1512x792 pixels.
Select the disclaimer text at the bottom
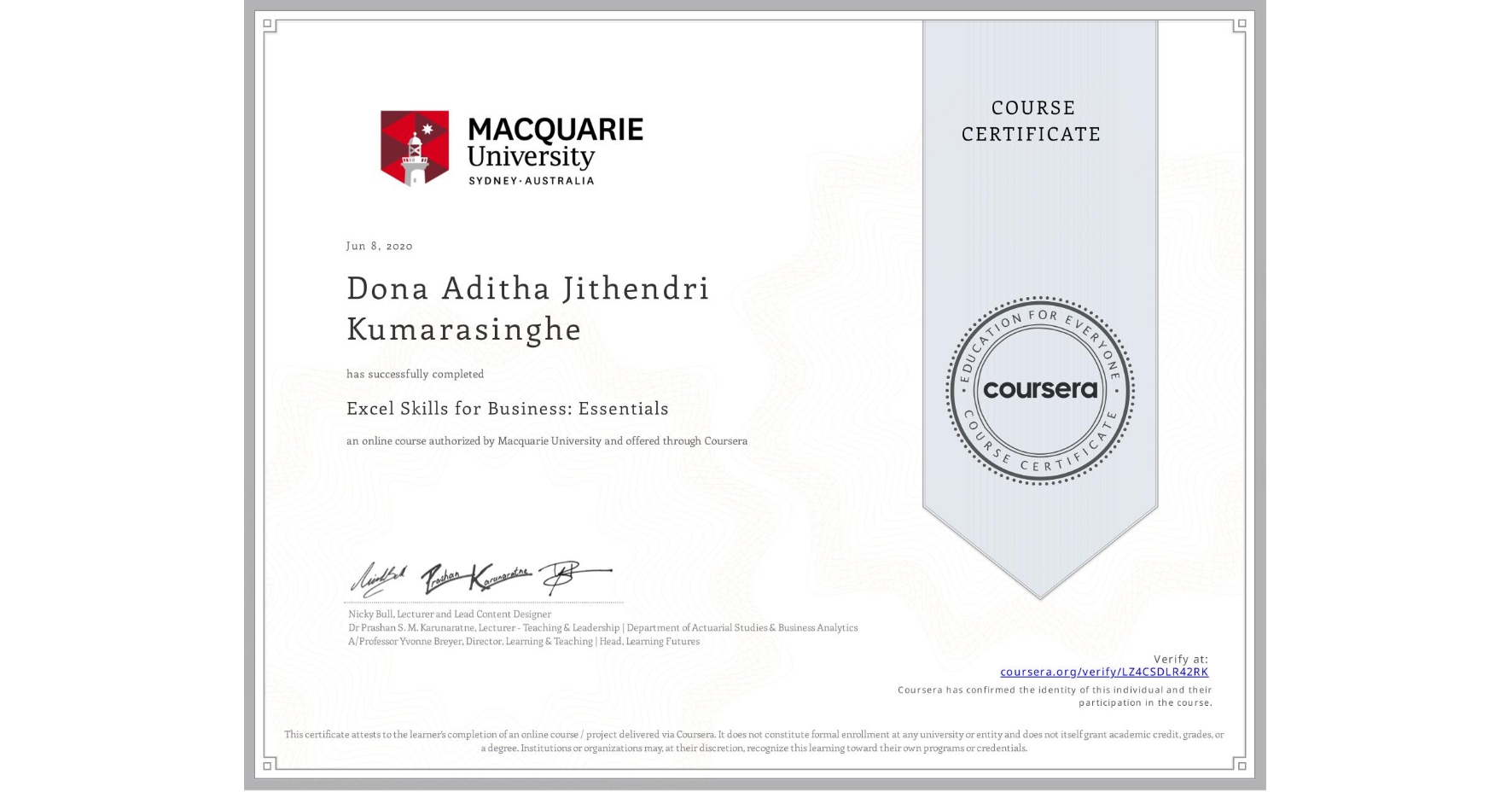click(x=754, y=739)
